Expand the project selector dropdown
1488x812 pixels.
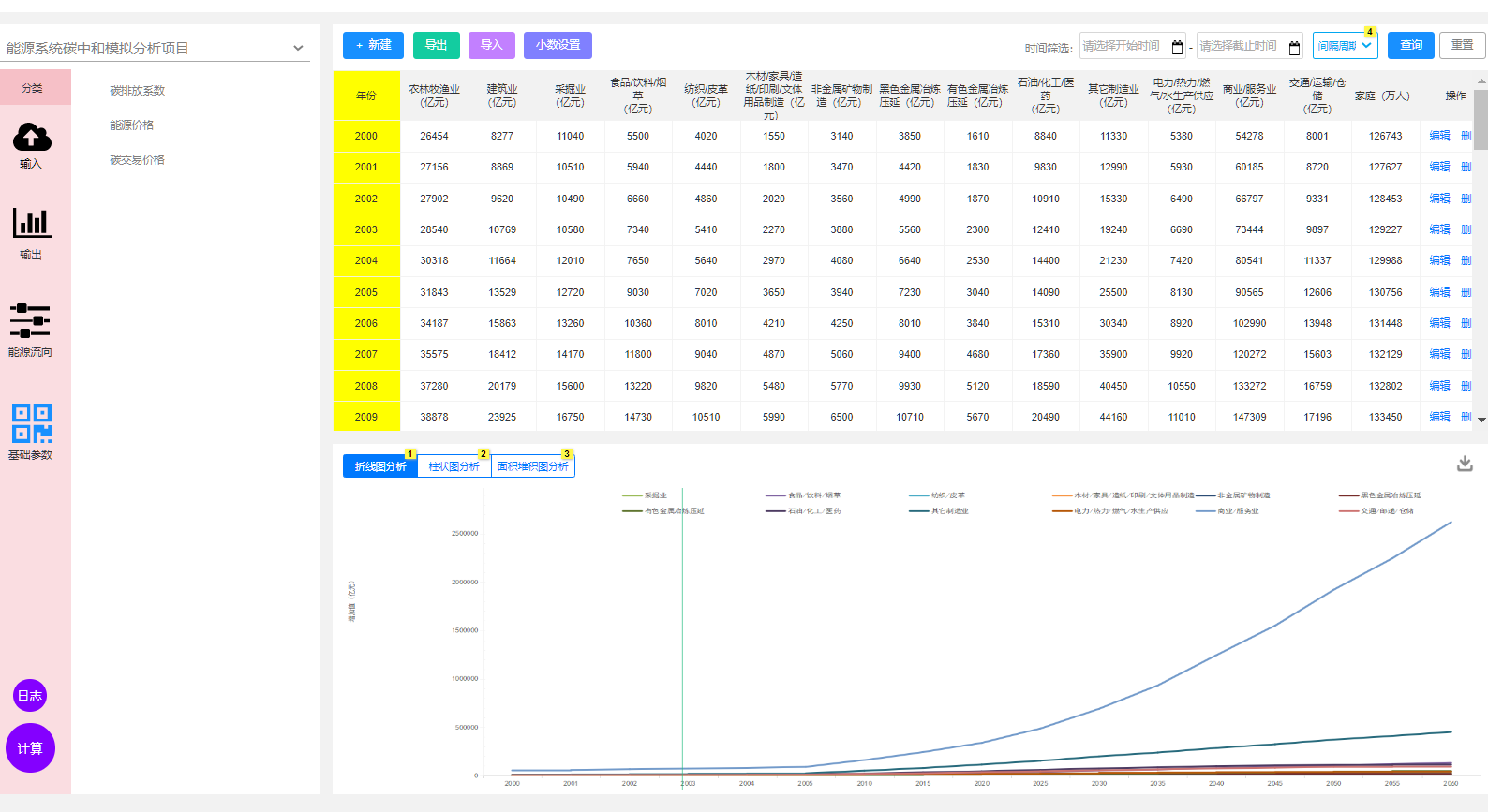[x=157, y=48]
